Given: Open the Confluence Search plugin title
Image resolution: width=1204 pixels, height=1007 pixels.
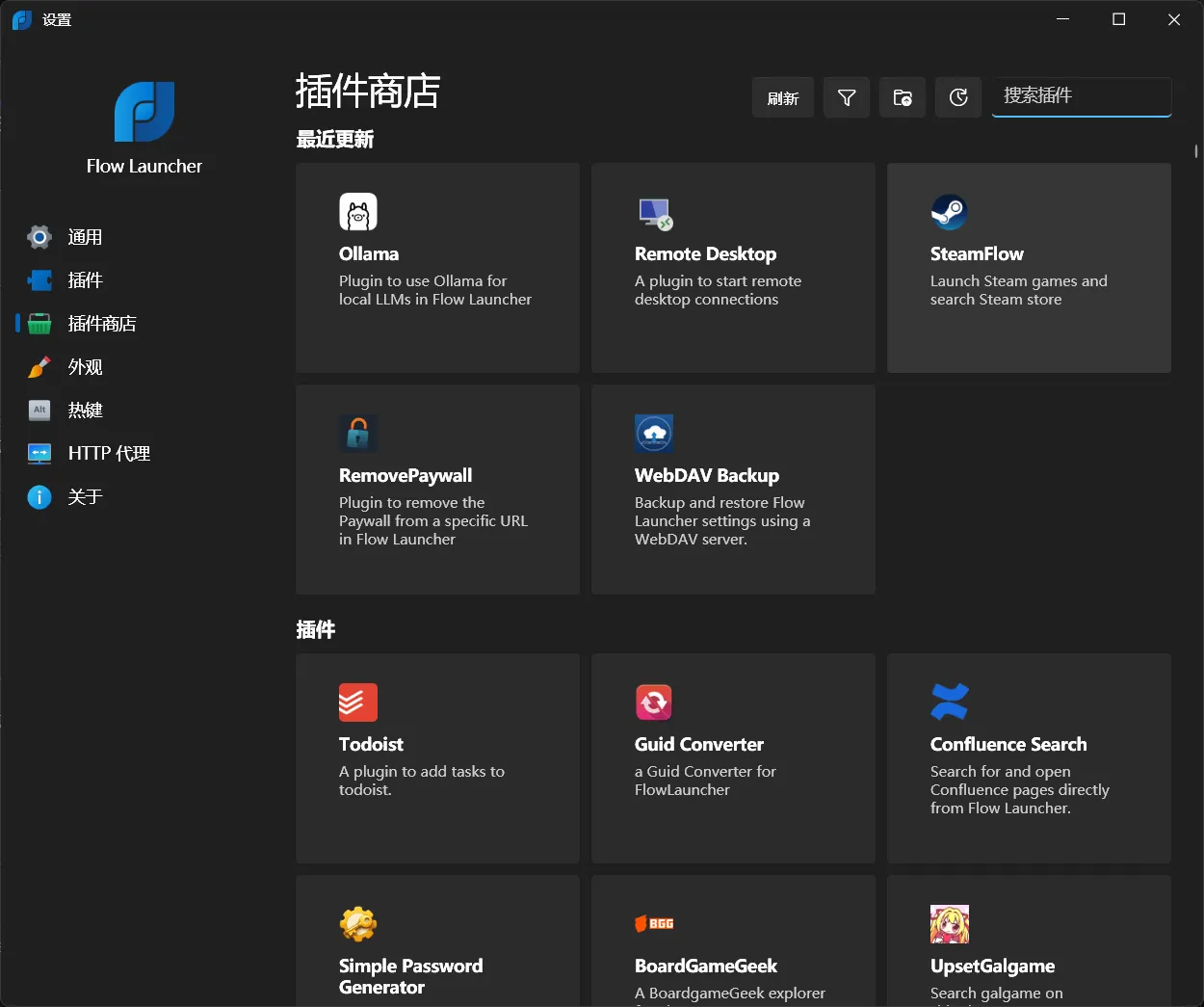Looking at the screenshot, I should point(1008,744).
